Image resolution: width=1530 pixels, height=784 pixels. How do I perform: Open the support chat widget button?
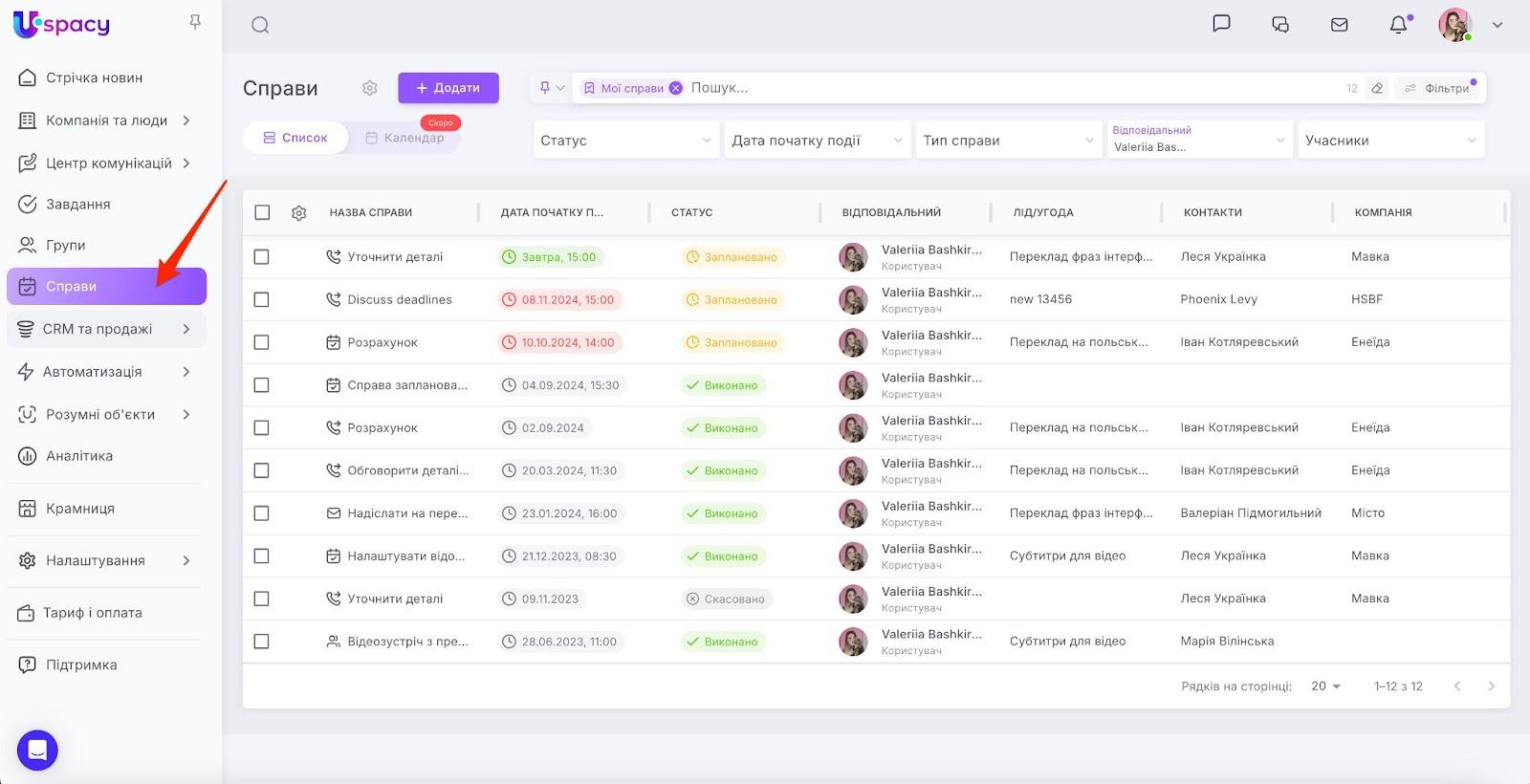pos(37,751)
